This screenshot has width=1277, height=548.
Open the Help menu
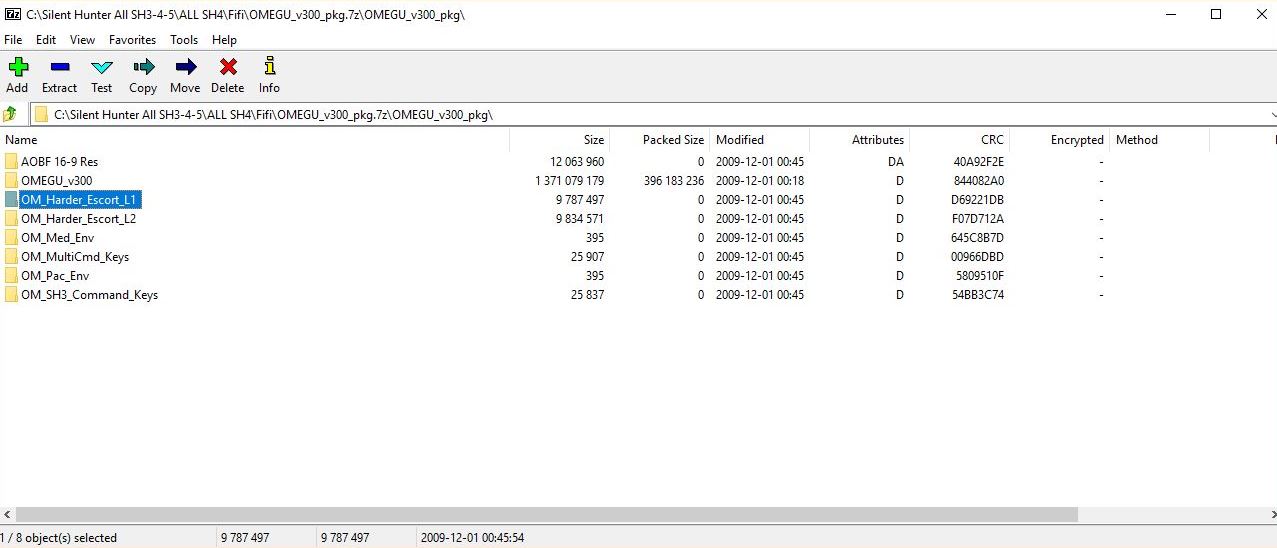pos(225,40)
